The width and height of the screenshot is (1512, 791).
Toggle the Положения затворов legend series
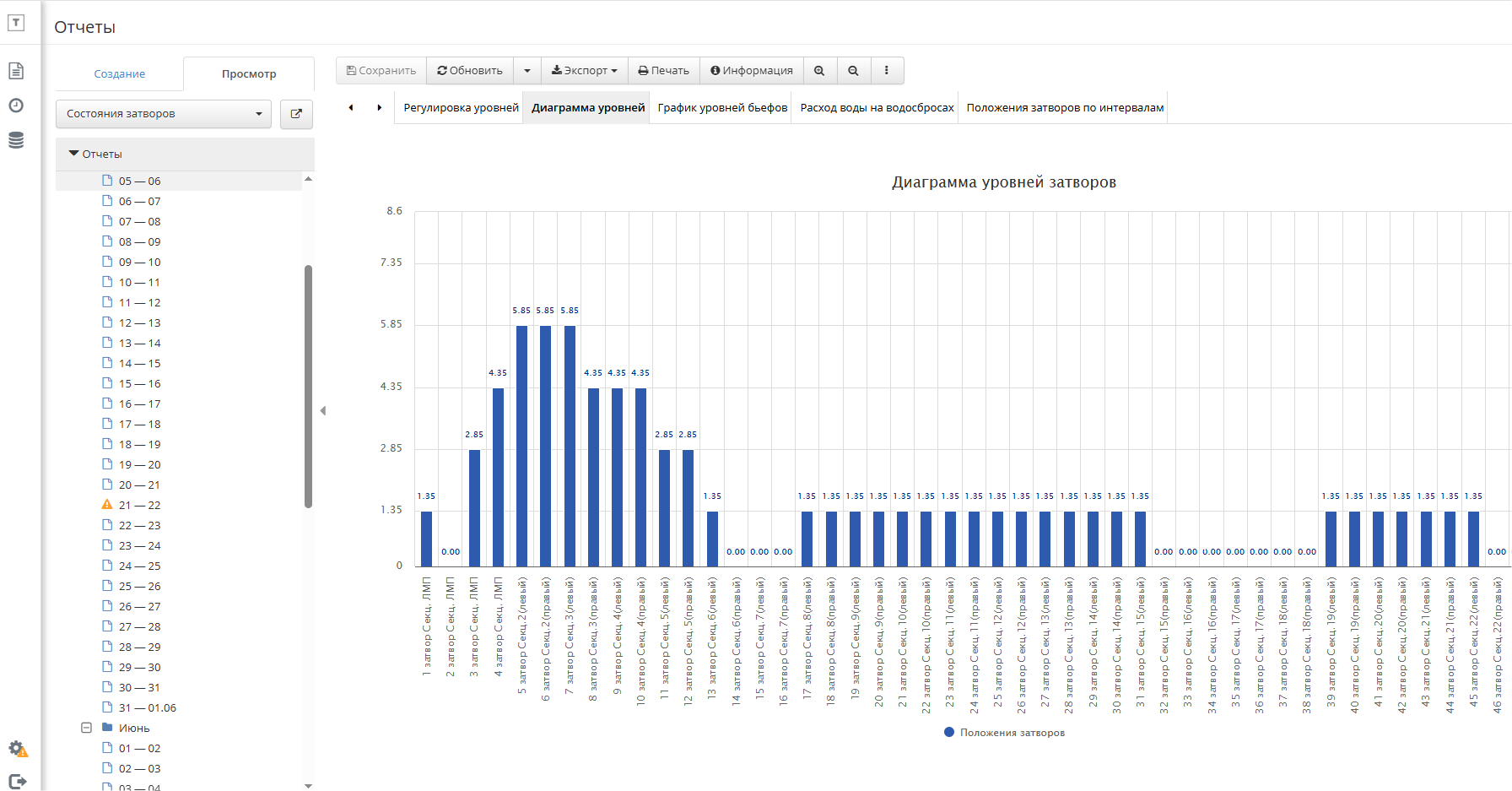coord(1004,733)
